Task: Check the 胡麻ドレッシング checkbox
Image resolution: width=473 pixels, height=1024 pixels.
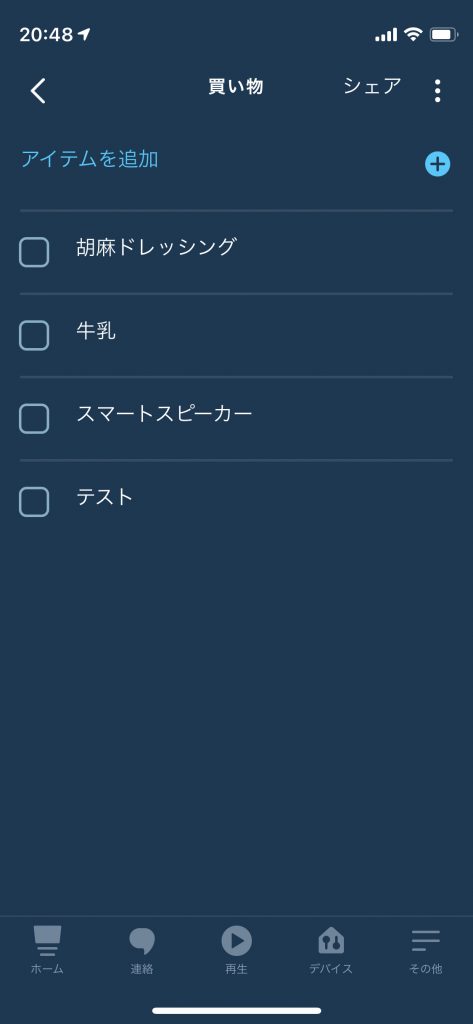Action: [x=34, y=252]
